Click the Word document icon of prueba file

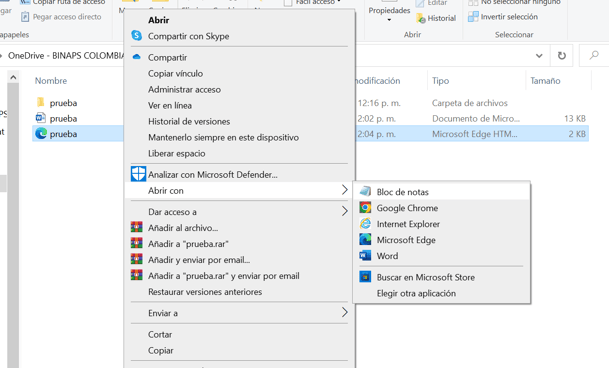click(x=40, y=118)
